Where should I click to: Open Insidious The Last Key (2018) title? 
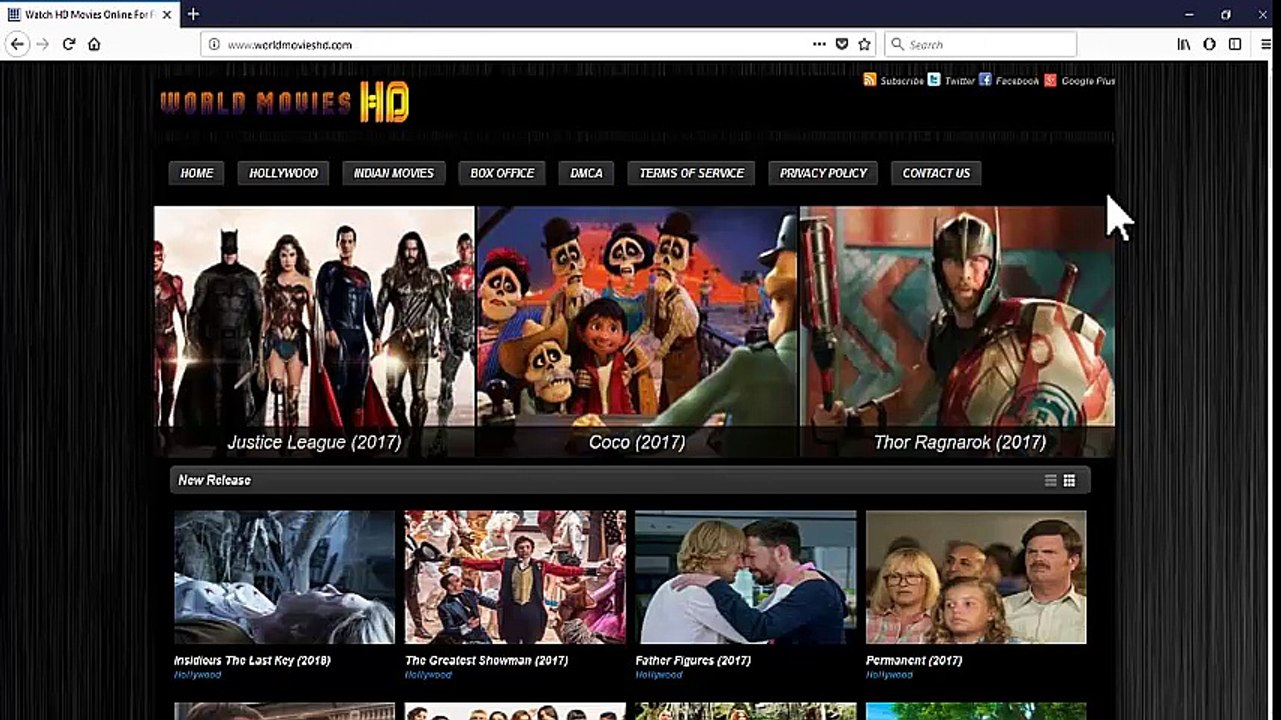pyautogui.click(x=252, y=660)
